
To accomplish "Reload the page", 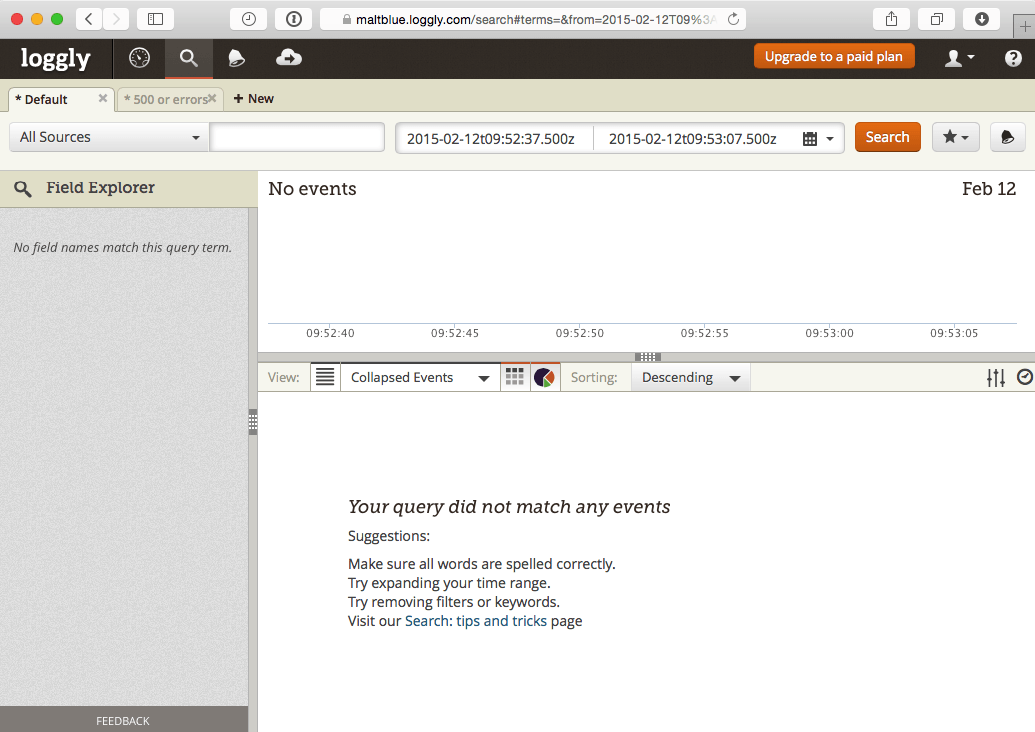I will coord(733,19).
